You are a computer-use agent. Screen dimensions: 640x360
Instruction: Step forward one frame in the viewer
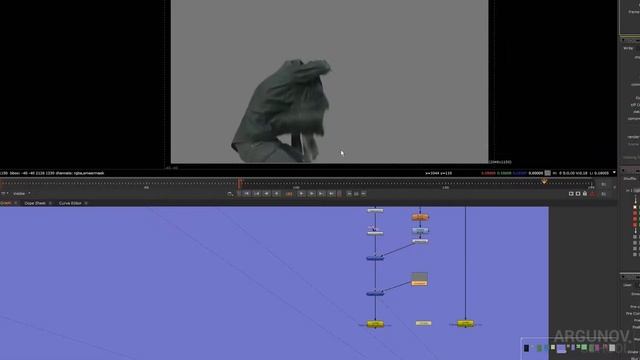click(301, 194)
